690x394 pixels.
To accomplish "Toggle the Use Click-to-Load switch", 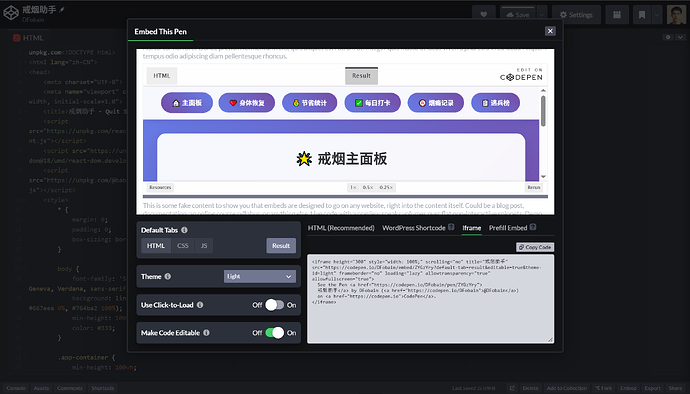I will (x=275, y=305).
